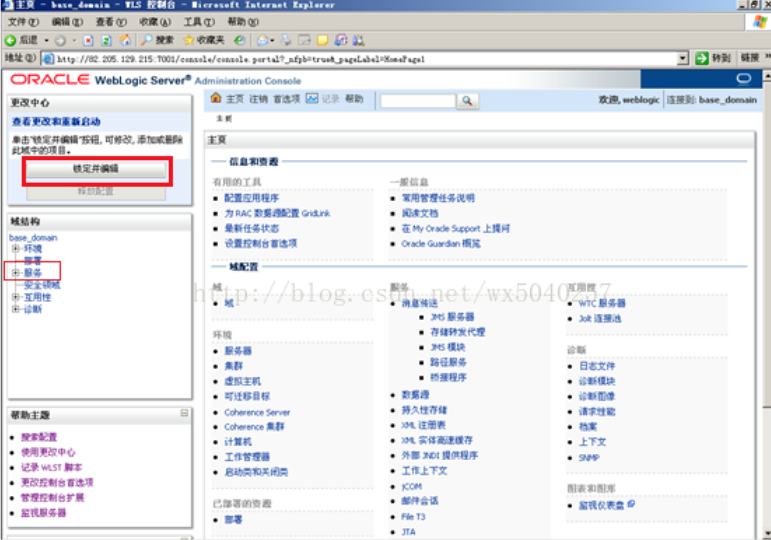
Task: Open the 数据源 link
Action: (415, 395)
